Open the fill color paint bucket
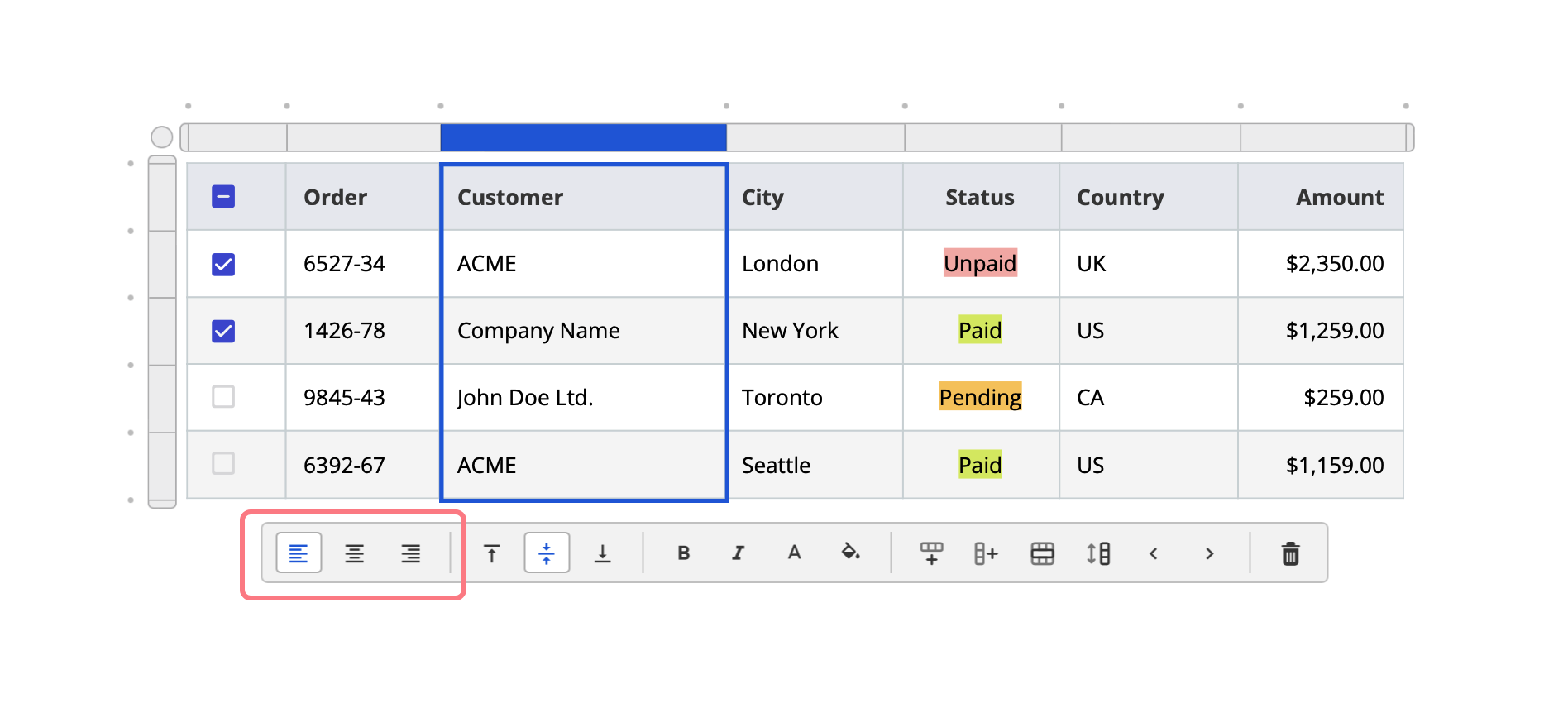Viewport: 1568px width, 708px height. pyautogui.click(x=850, y=553)
